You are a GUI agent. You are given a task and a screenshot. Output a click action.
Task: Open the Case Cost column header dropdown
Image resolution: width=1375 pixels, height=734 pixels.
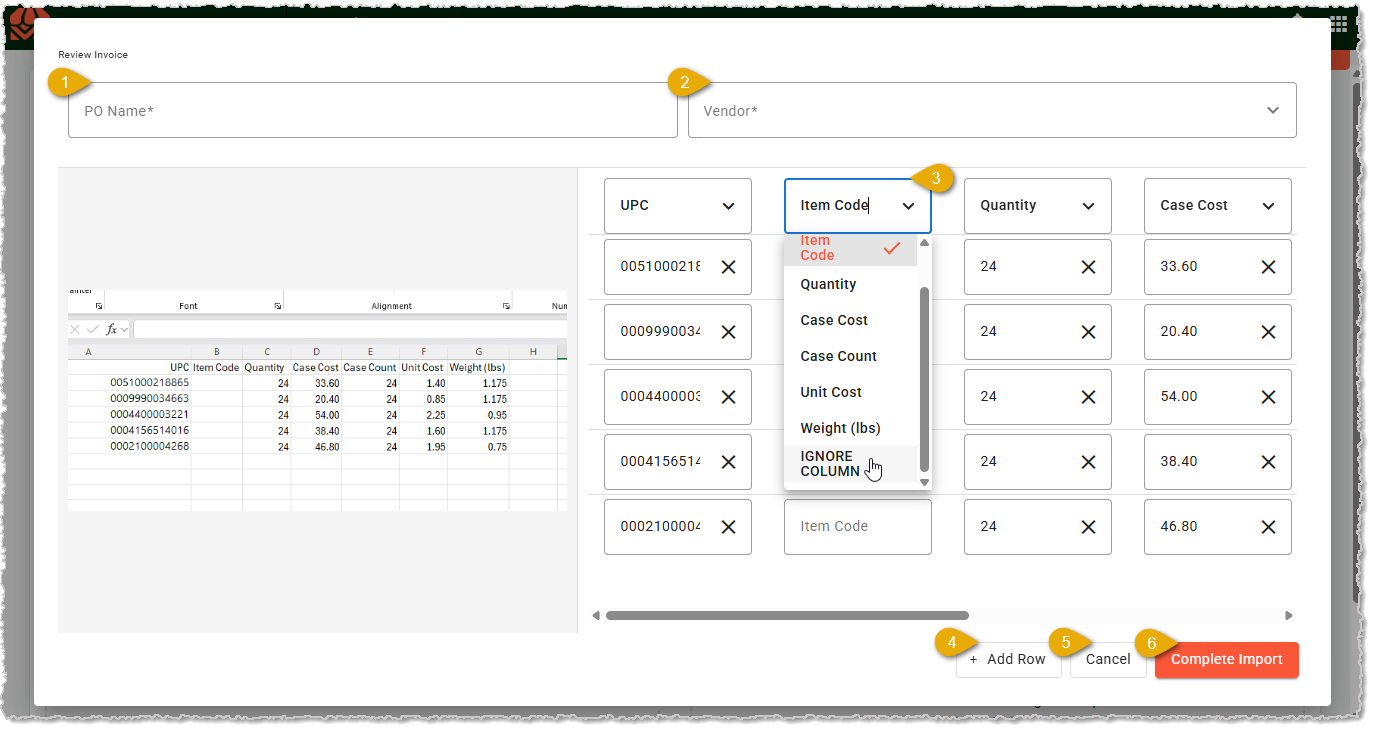coord(1217,206)
